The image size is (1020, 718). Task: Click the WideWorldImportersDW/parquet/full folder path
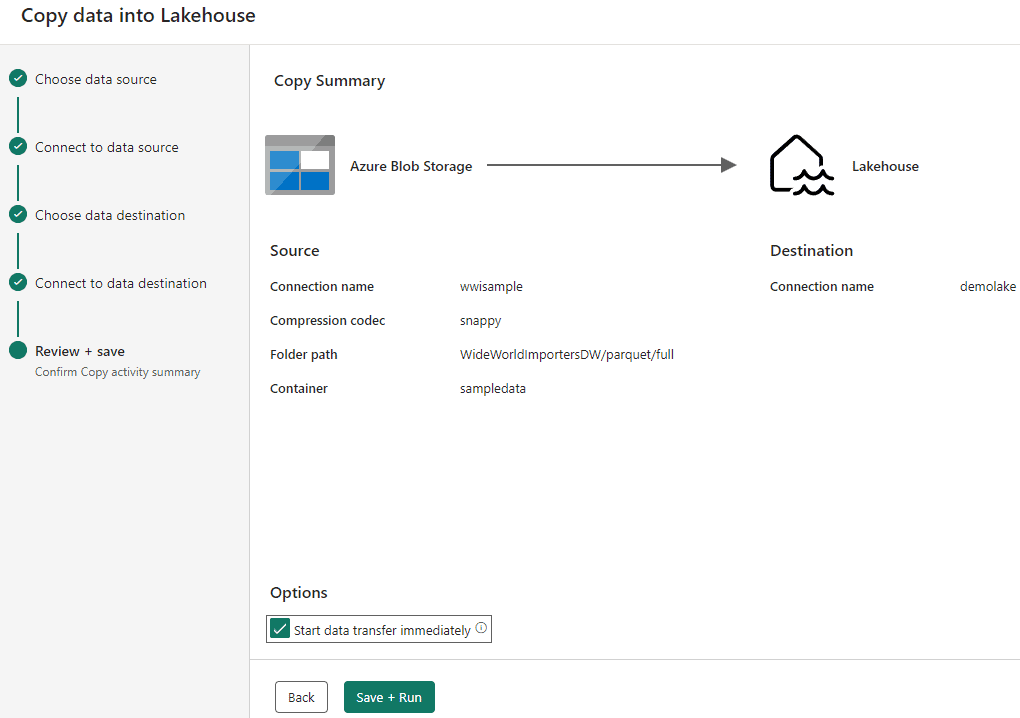pos(567,354)
